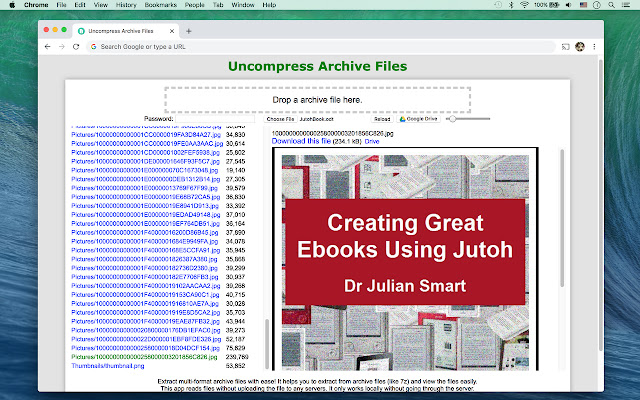Screen dimensions: 640x400
Task: Click the Wi-Fi icon in menu bar
Action: (524, 5)
